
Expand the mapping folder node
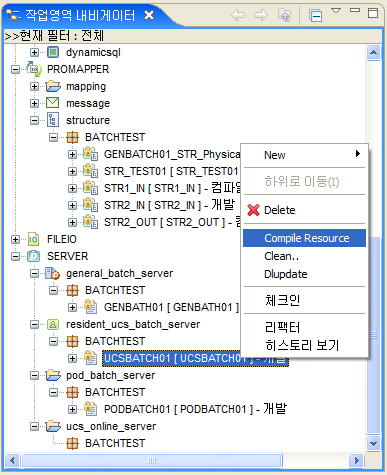(34, 86)
